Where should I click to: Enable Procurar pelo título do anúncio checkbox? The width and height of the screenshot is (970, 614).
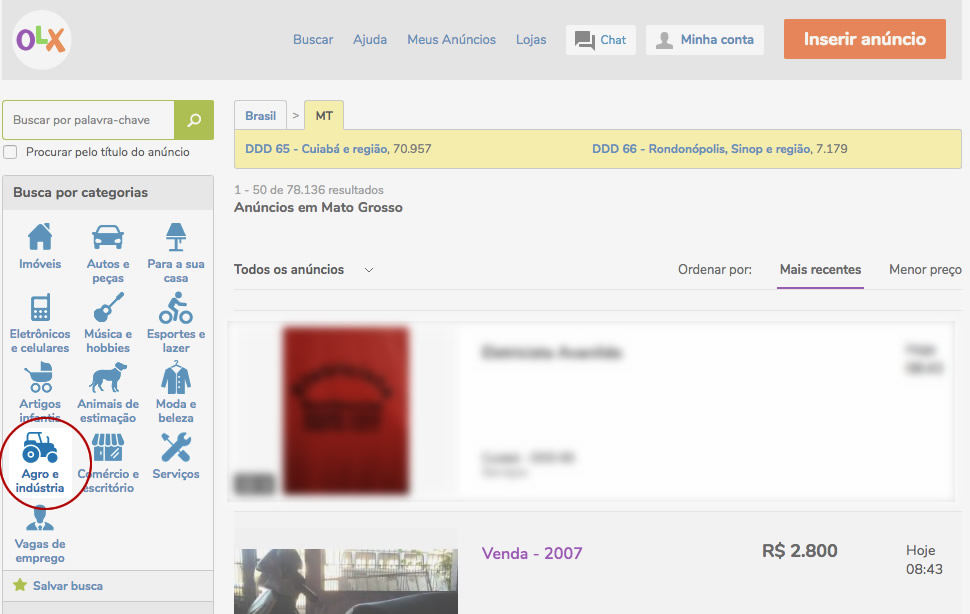tap(11, 152)
